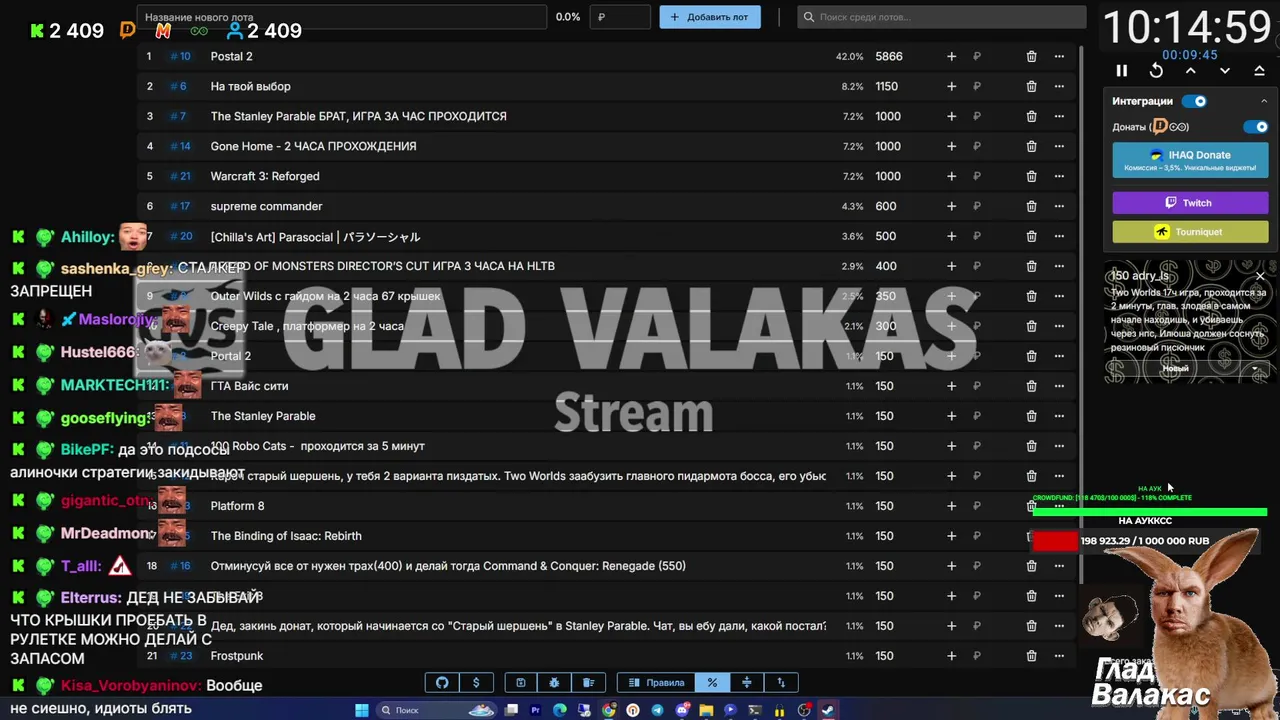Viewport: 1280px width, 720px height.
Task: Click the sort arrows icon in the bottom toolbar
Action: (x=781, y=683)
